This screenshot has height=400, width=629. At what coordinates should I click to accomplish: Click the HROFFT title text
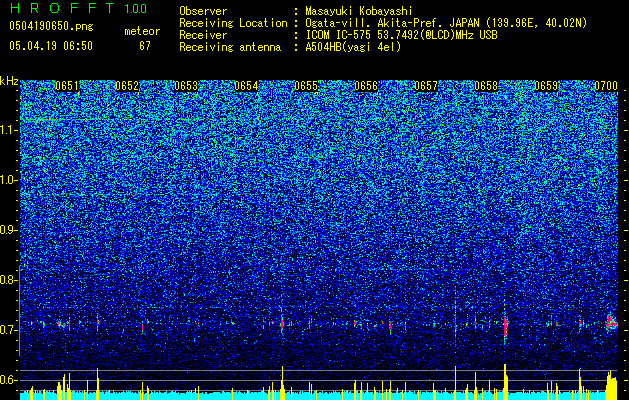[x=62, y=8]
